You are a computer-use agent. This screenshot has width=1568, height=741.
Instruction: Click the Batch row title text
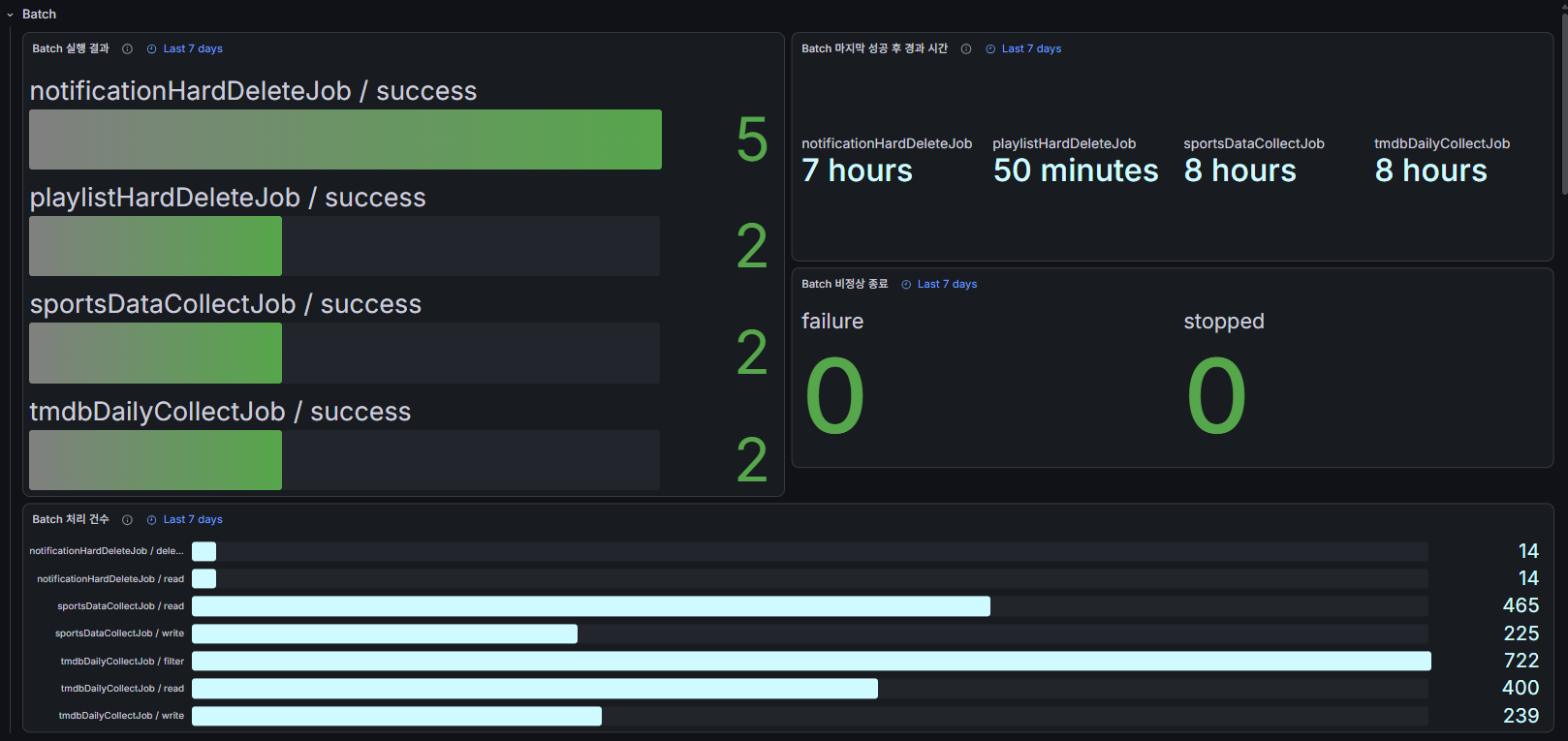(x=39, y=15)
